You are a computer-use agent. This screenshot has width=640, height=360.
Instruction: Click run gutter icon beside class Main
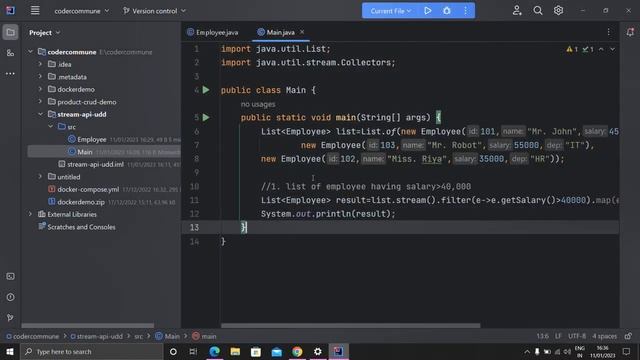(206, 90)
